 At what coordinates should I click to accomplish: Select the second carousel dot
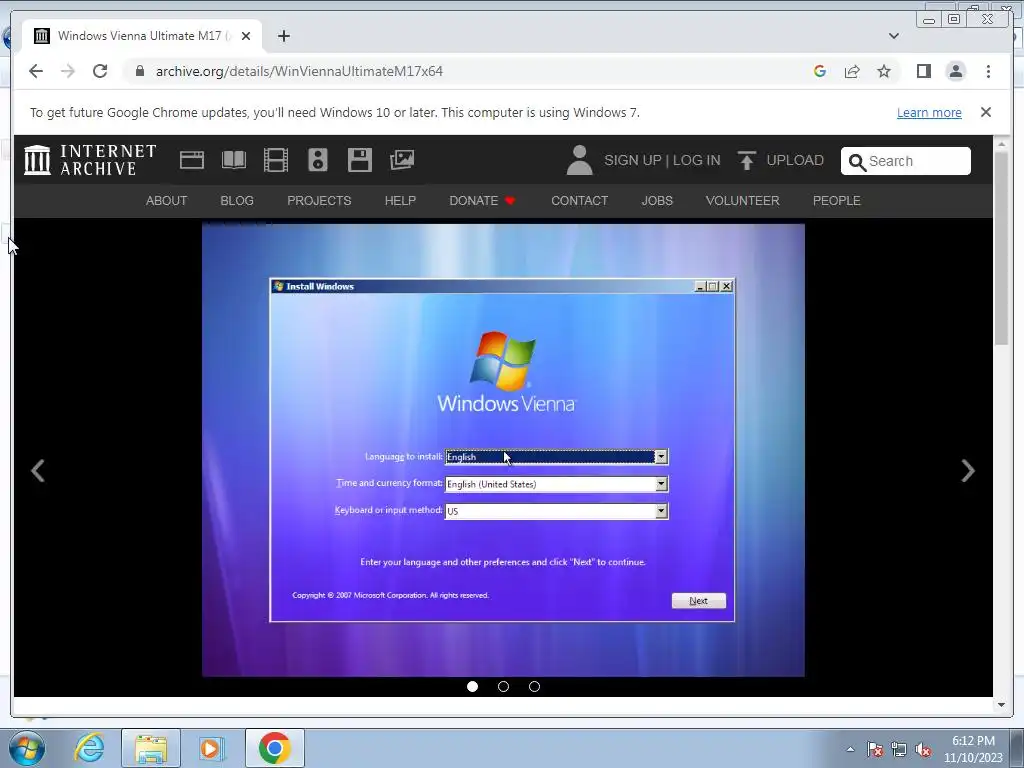(503, 686)
